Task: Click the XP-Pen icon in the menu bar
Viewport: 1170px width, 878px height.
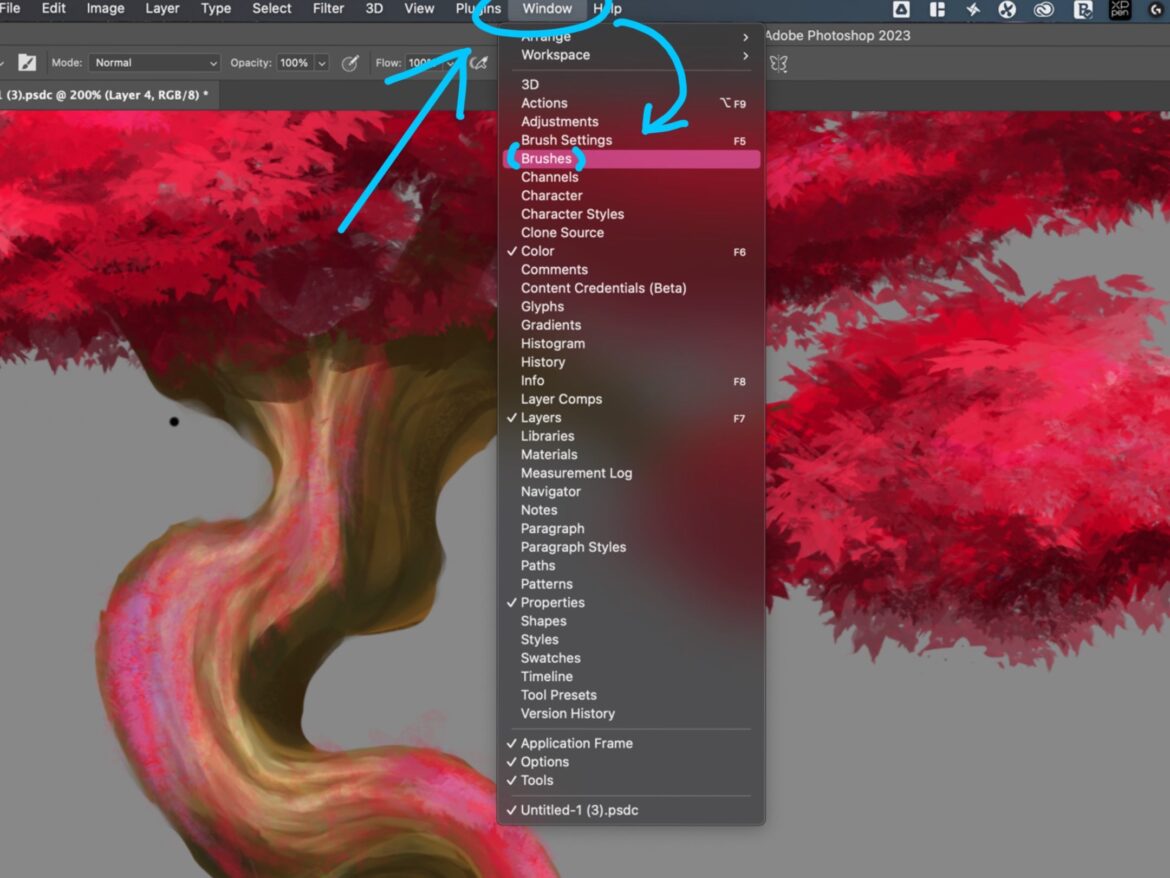Action: click(x=1119, y=10)
